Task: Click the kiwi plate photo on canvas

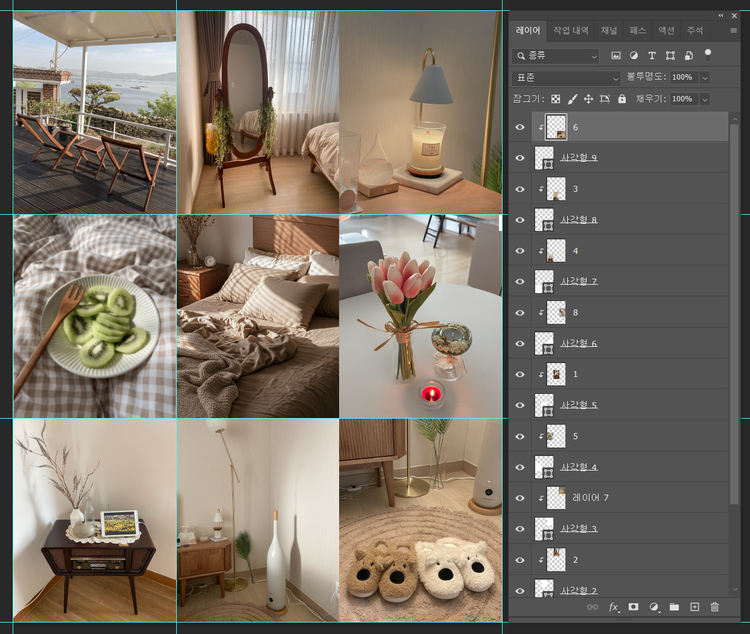Action: [95, 316]
